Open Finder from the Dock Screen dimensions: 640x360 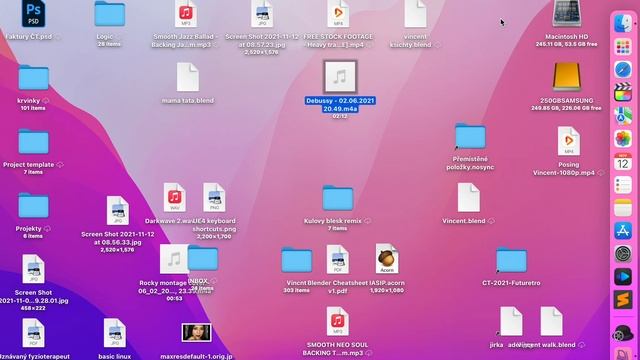point(622,24)
